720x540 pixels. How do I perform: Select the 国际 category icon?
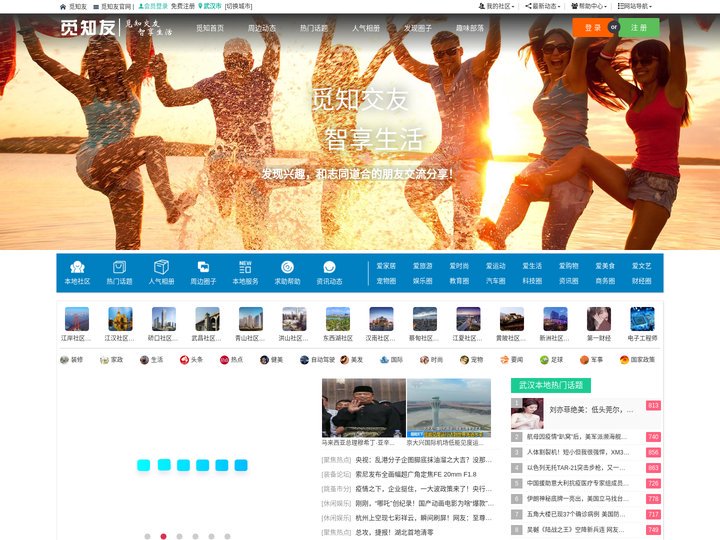[384, 360]
